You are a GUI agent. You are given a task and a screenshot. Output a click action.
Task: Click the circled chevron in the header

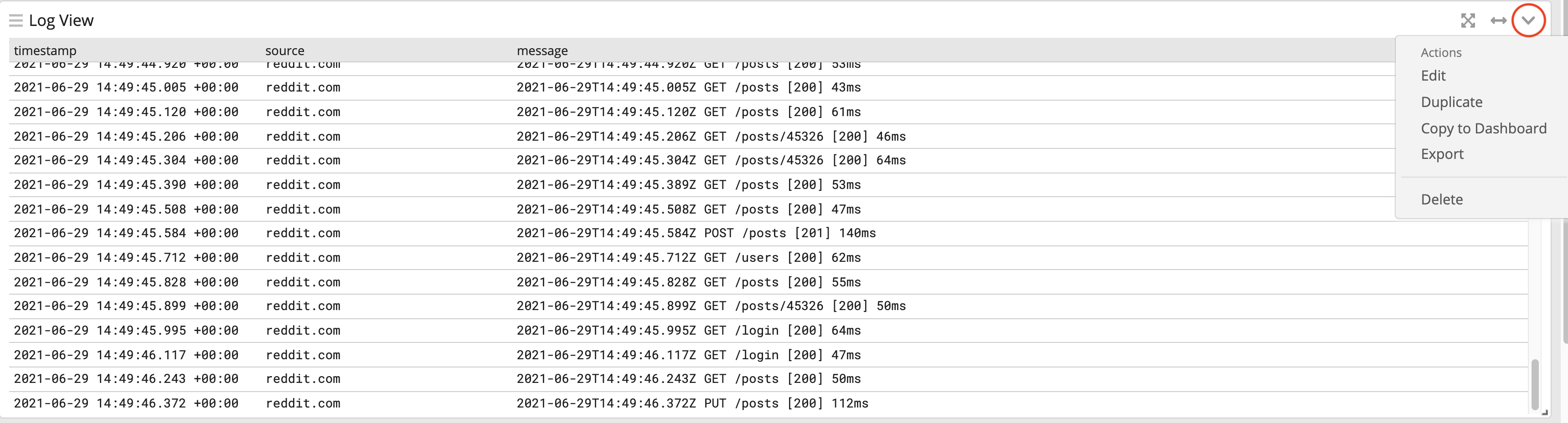[x=1528, y=20]
